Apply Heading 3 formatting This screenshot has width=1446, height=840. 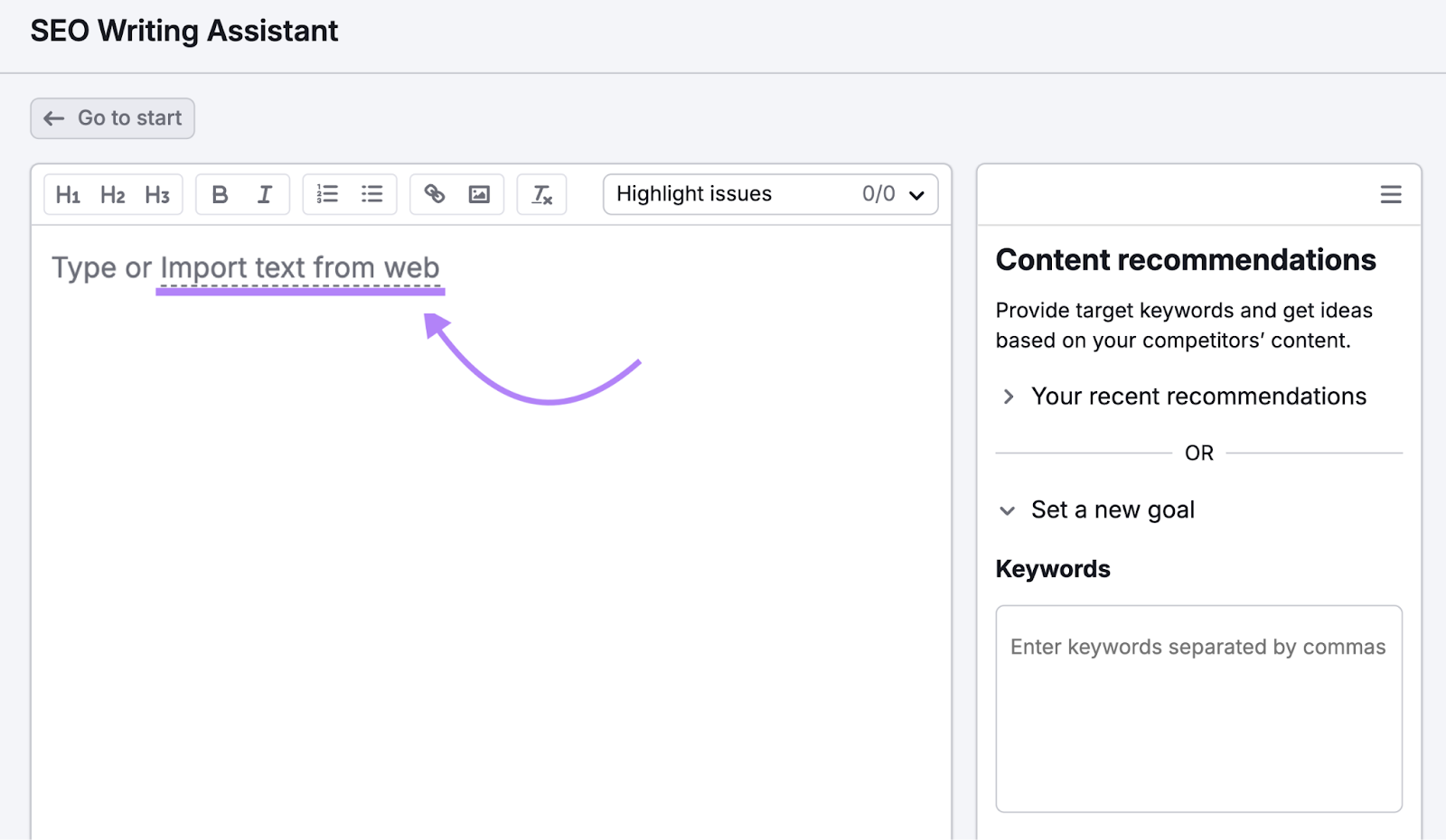157,194
